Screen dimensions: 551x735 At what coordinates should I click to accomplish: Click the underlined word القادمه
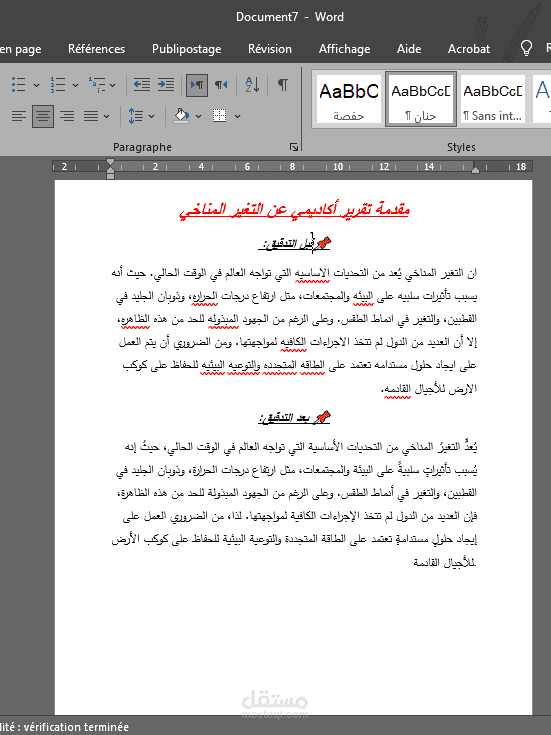[397, 389]
